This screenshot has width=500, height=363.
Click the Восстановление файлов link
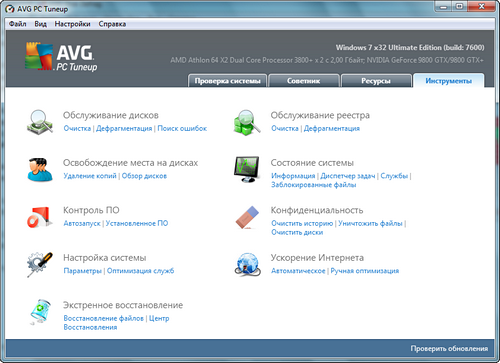pyautogui.click(x=104, y=318)
